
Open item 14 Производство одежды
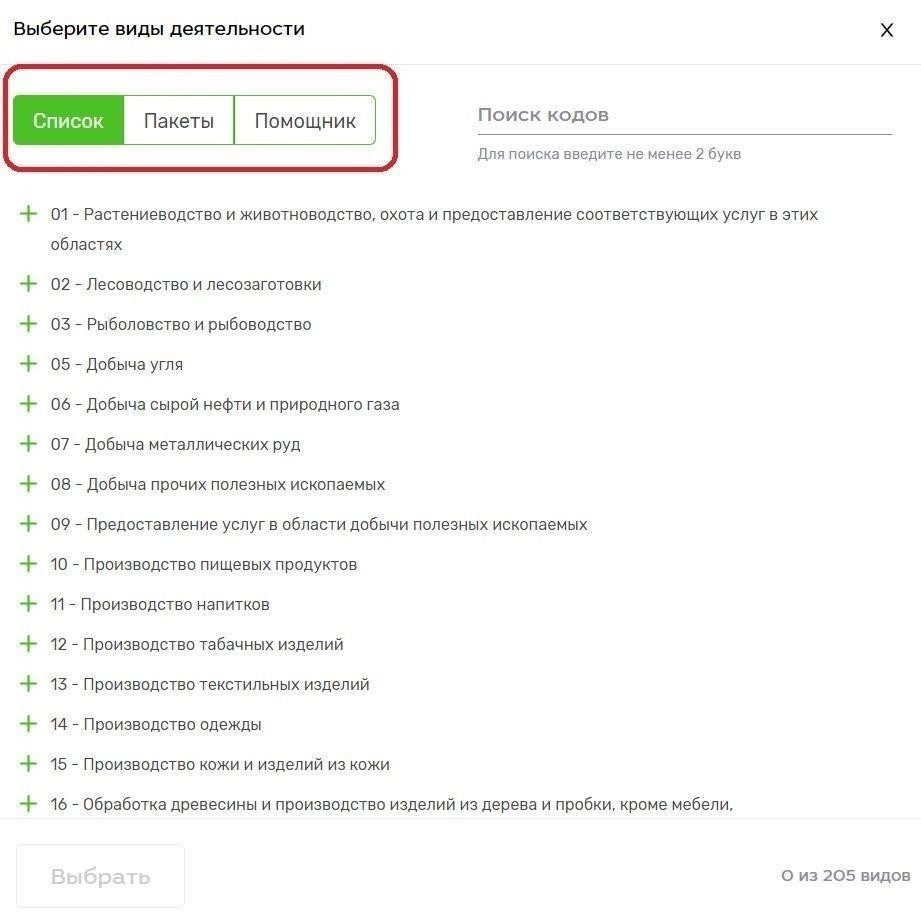tap(156, 724)
